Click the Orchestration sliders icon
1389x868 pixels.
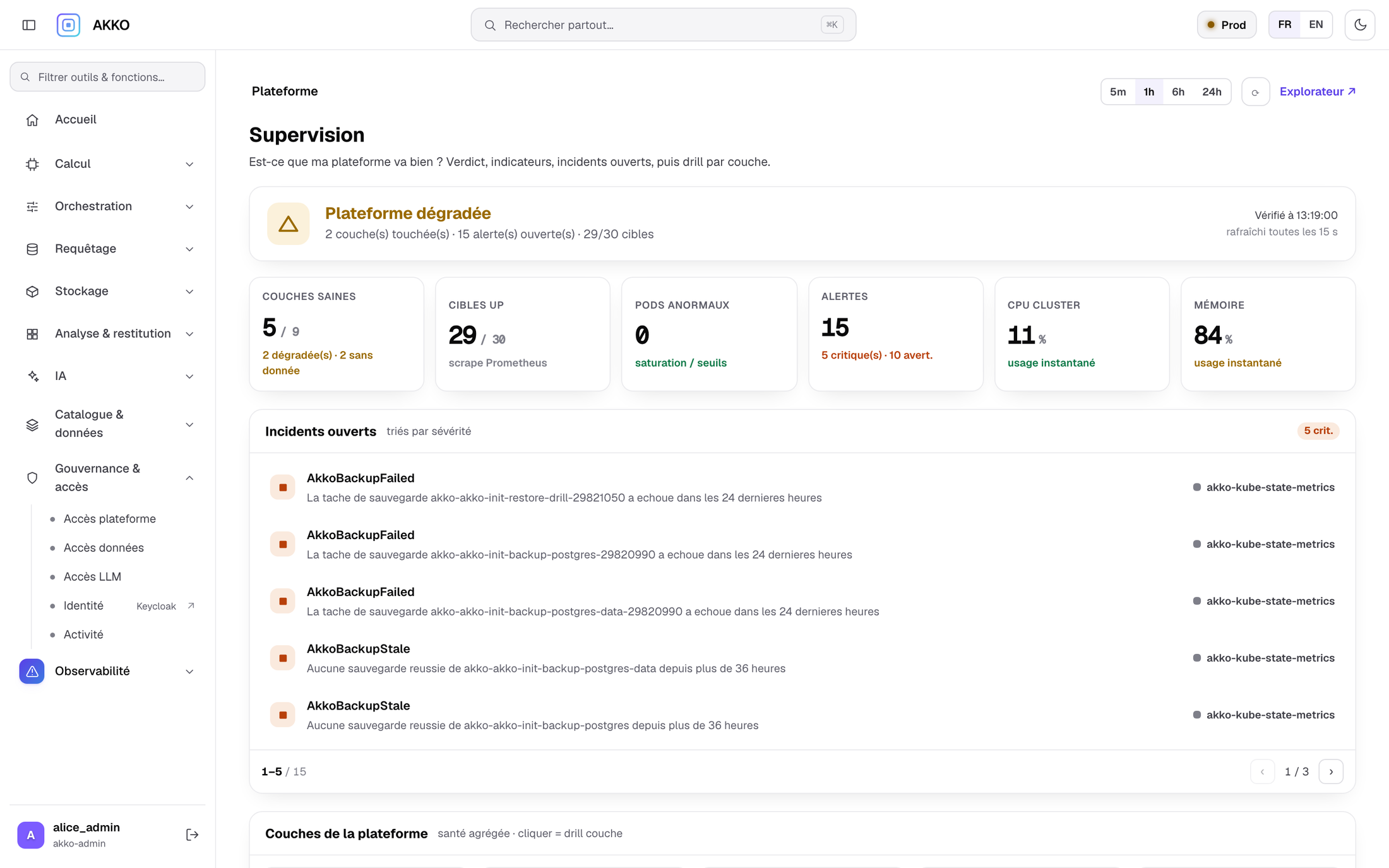(32, 206)
